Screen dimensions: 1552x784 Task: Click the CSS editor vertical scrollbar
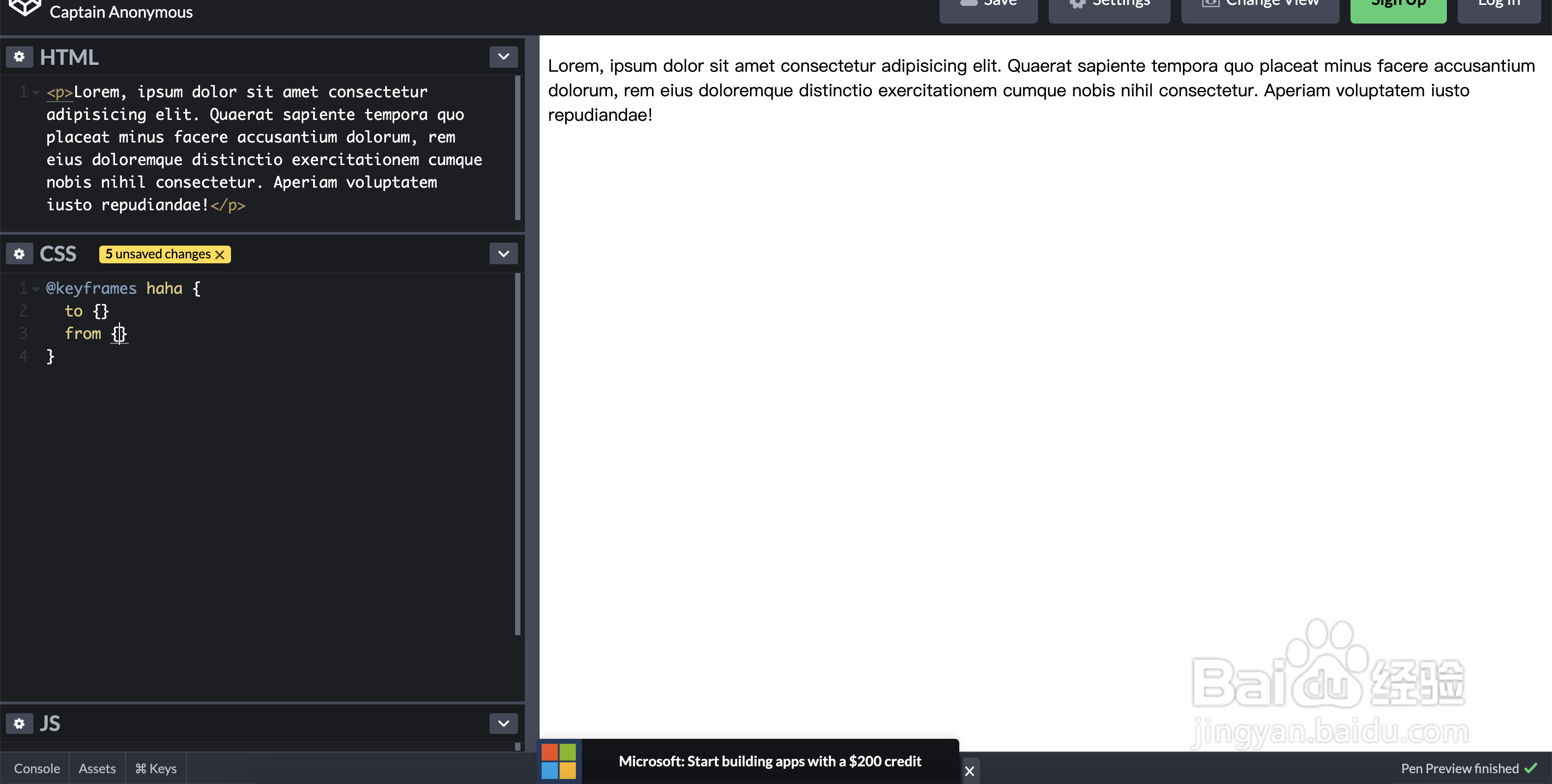[x=517, y=454]
